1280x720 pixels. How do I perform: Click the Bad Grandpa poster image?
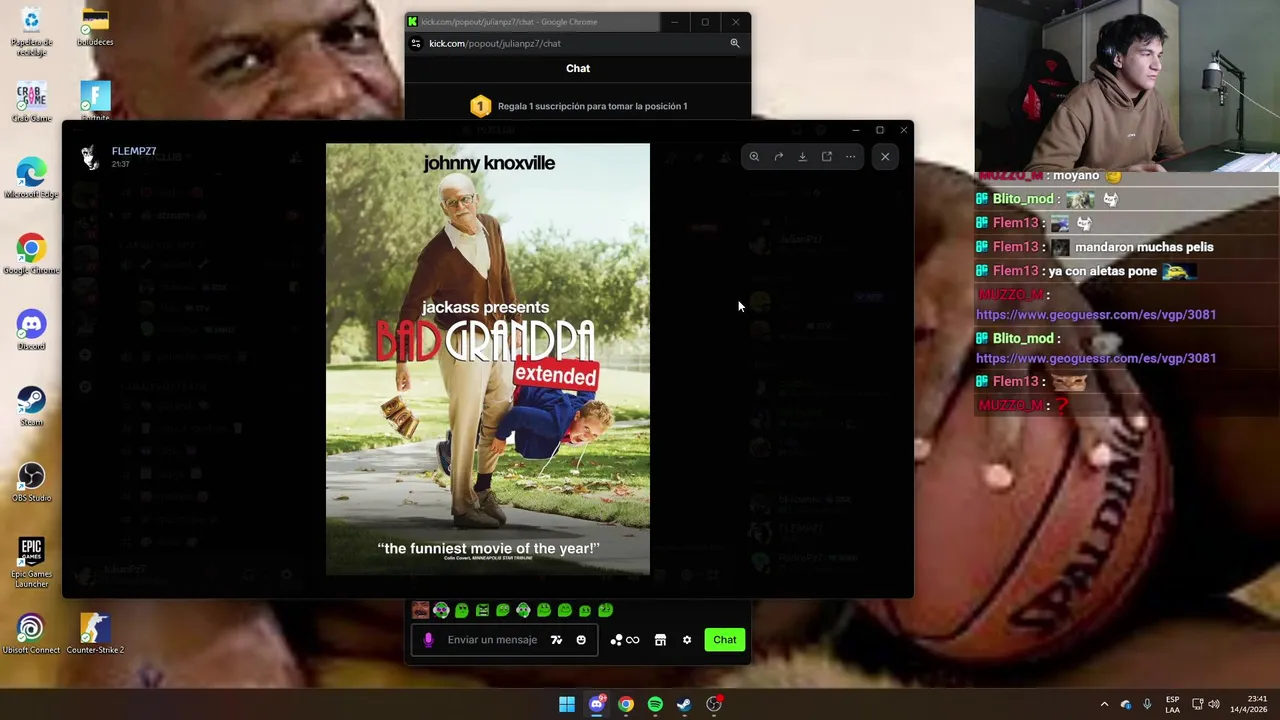pyautogui.click(x=487, y=360)
